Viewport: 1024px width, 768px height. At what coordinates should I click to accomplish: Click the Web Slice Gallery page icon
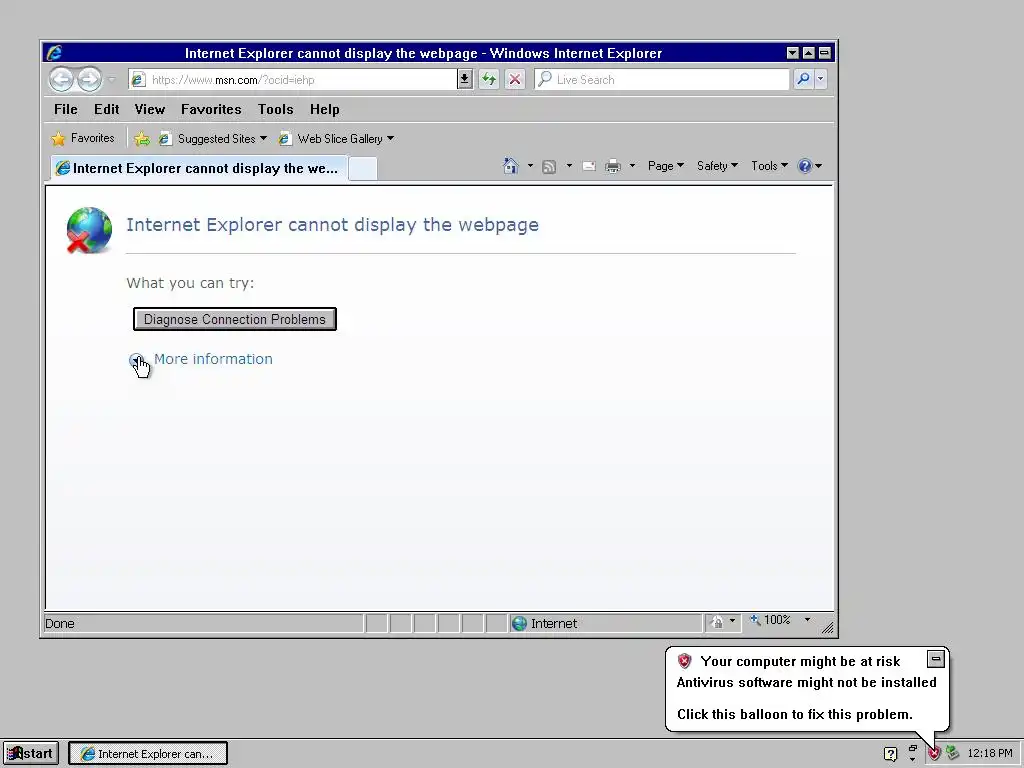[x=284, y=138]
